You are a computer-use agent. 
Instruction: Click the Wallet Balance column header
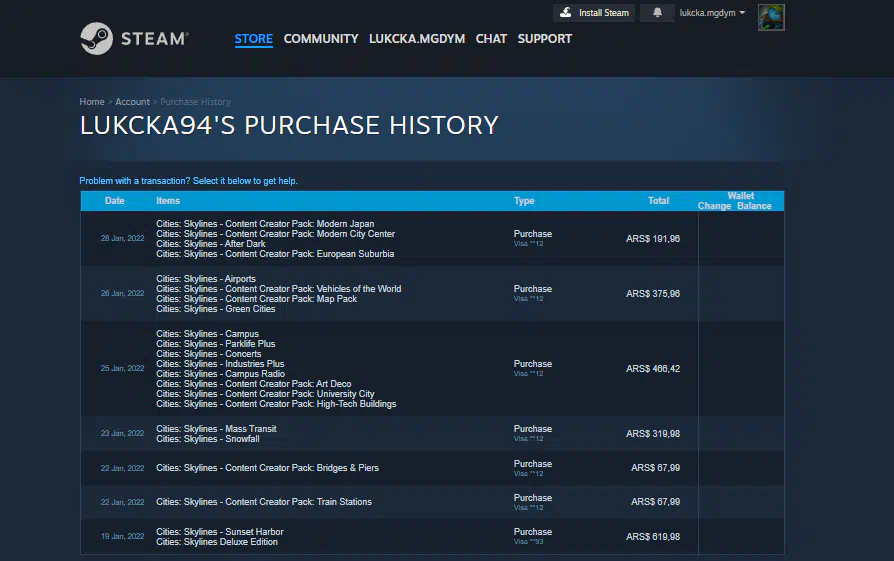[754, 206]
